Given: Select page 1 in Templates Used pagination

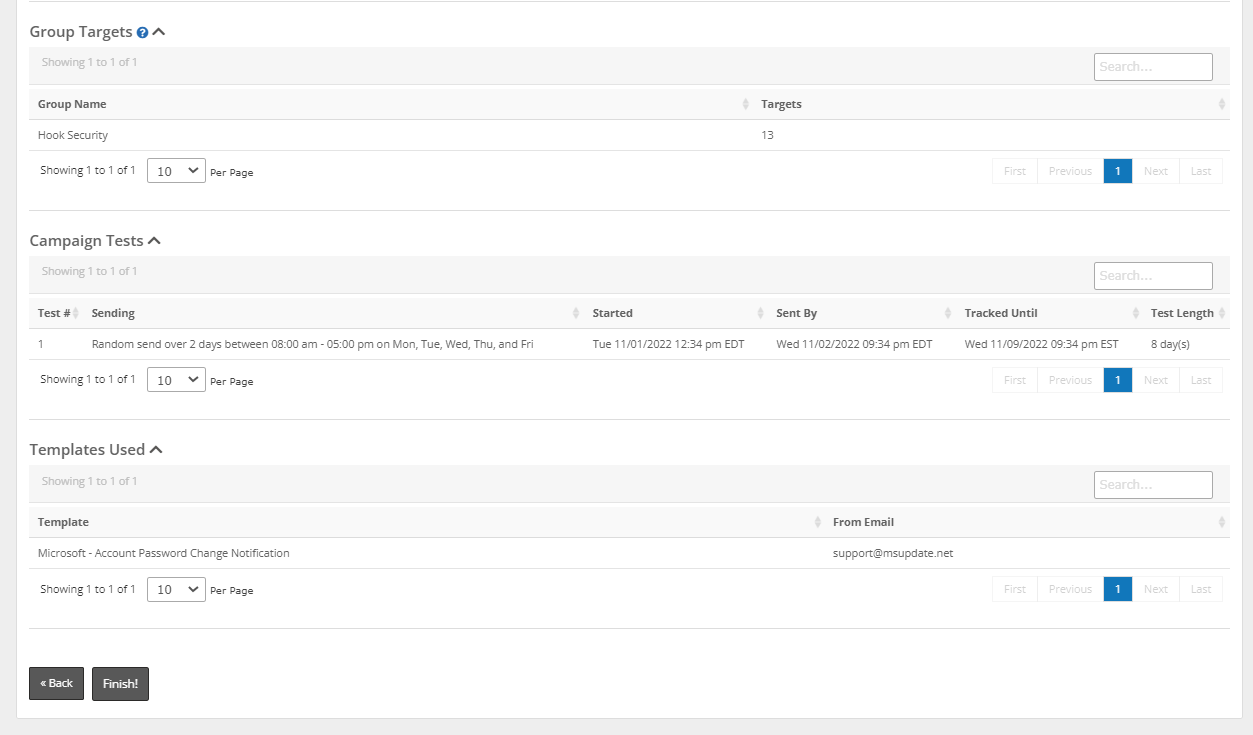Looking at the screenshot, I should pos(1118,589).
